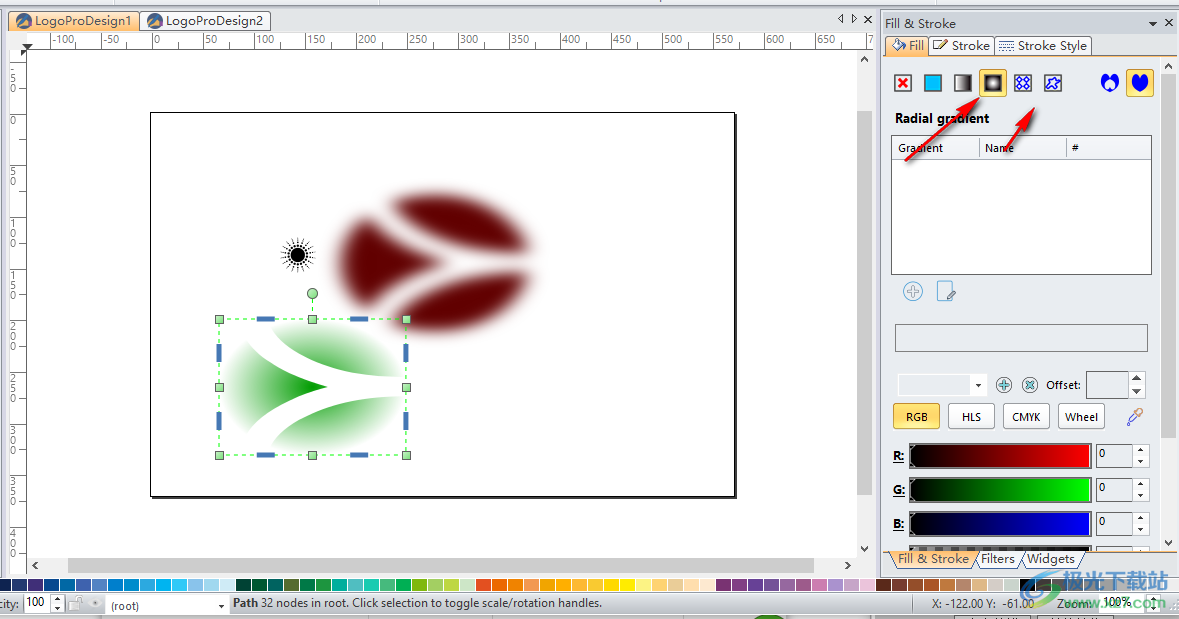Choose the Pattern fill option
This screenshot has width=1179, height=619.
click(x=1023, y=83)
